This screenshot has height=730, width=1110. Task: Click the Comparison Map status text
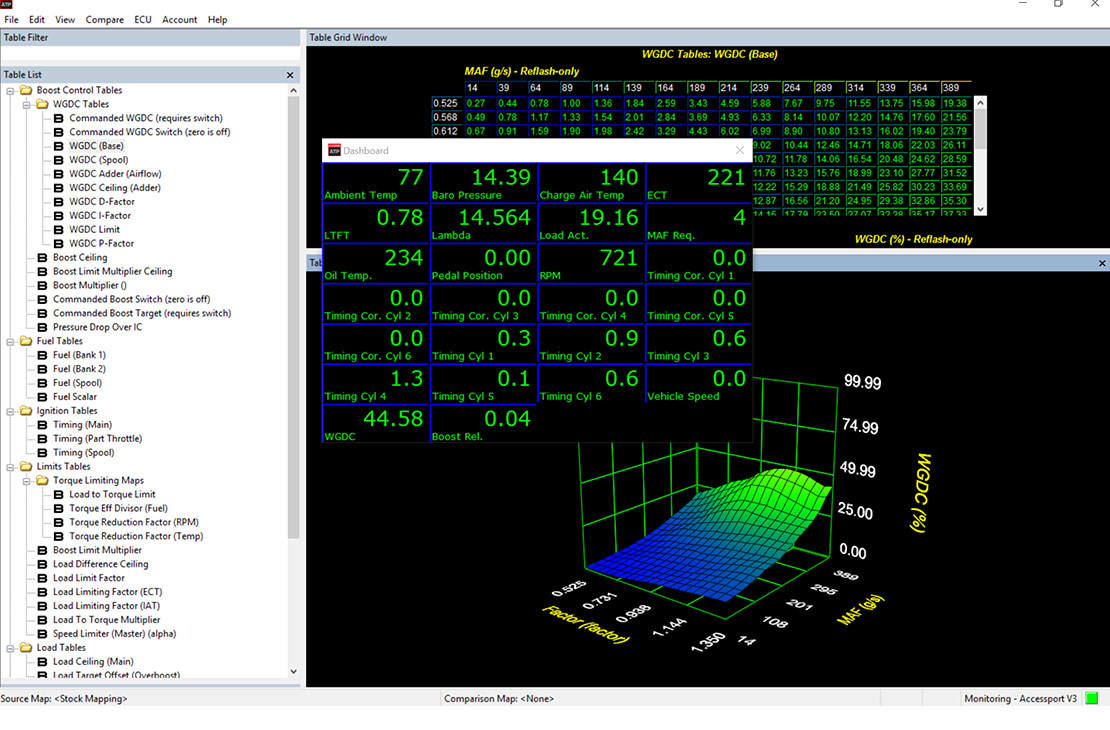point(499,698)
